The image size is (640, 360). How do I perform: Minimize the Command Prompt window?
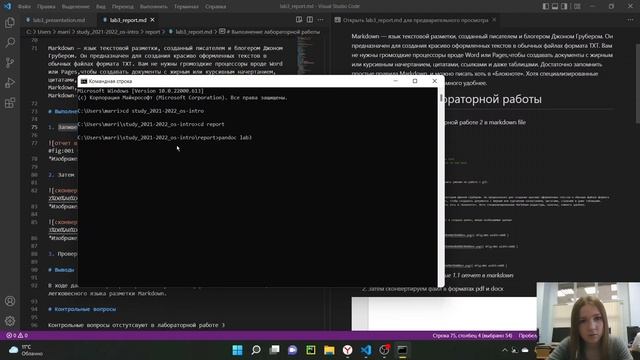click(395, 81)
